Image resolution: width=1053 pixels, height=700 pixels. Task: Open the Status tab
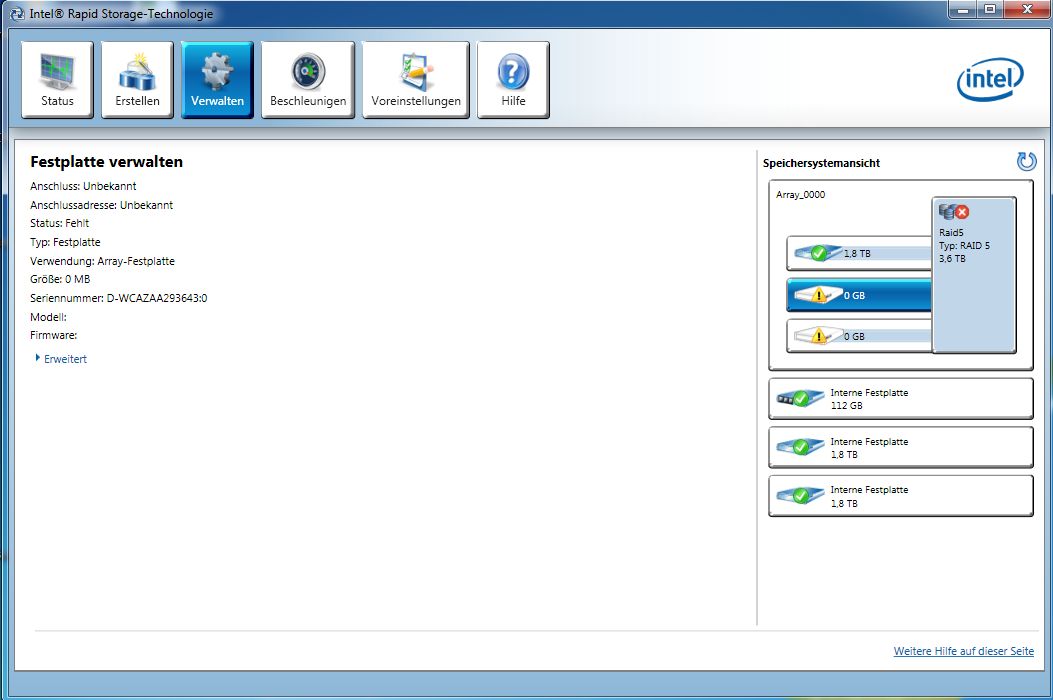click(57, 79)
